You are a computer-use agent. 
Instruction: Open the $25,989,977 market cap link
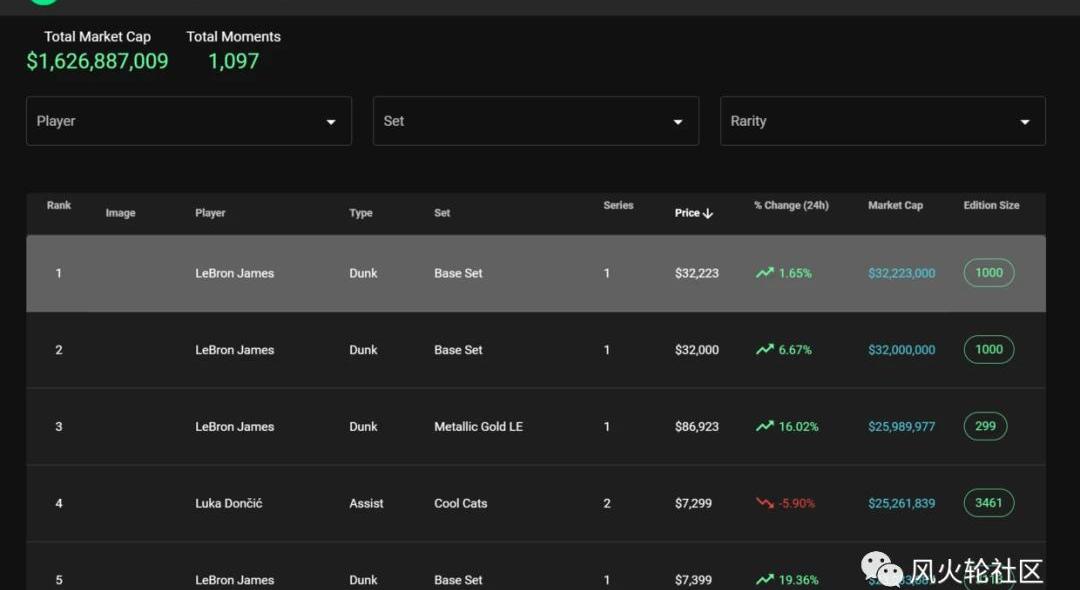[x=902, y=427]
